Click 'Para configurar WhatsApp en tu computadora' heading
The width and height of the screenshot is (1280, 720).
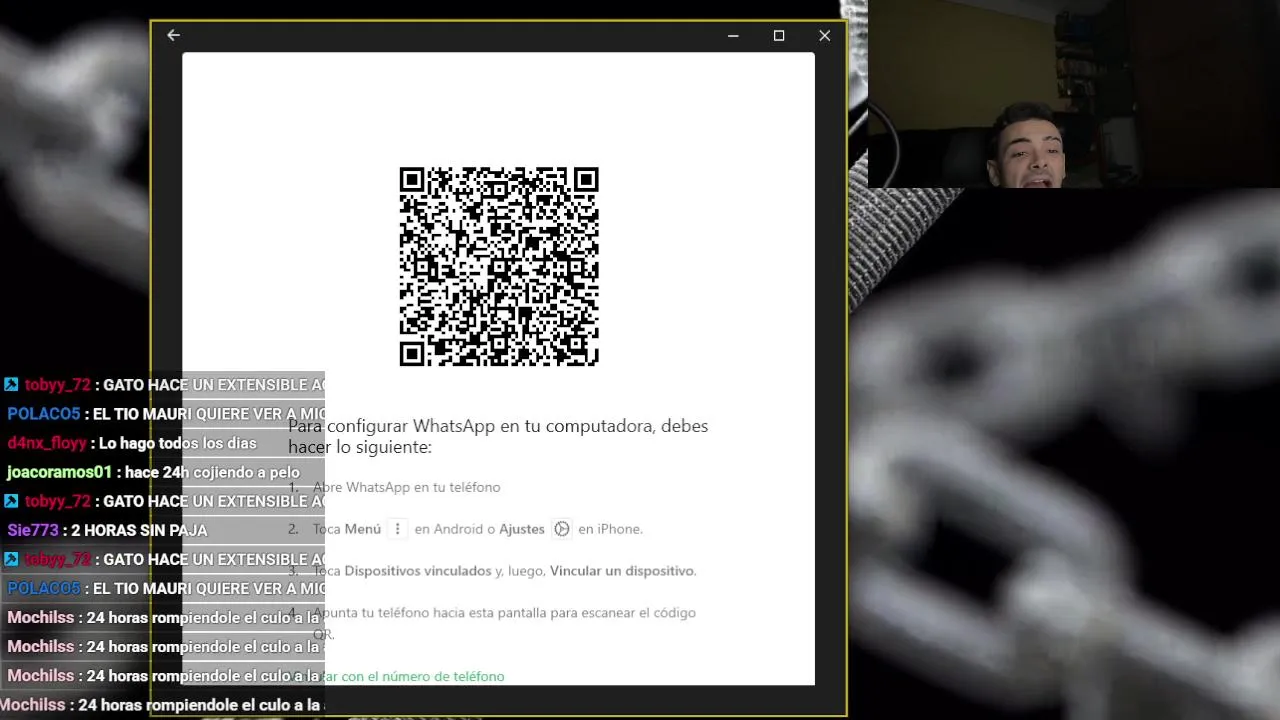498,436
